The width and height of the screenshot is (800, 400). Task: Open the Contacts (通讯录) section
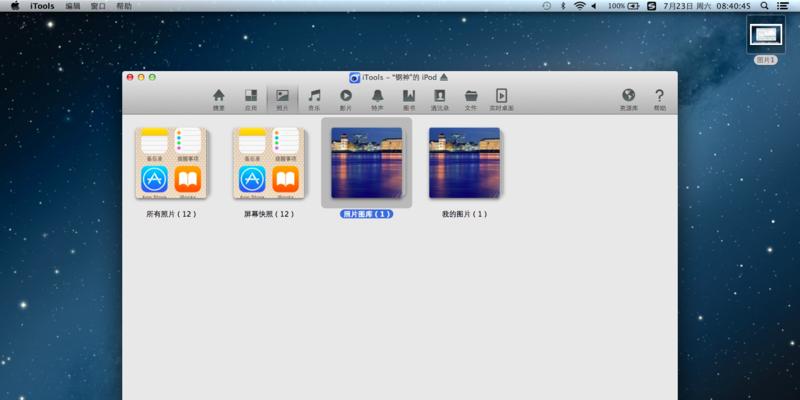point(439,97)
